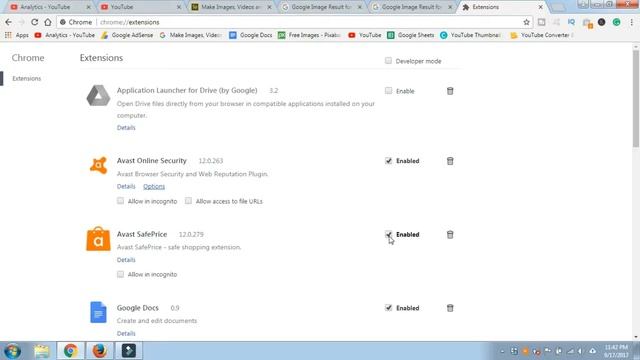Reload the page with the refresh icon
Screen dimensions: 640x360
coord(34,22)
